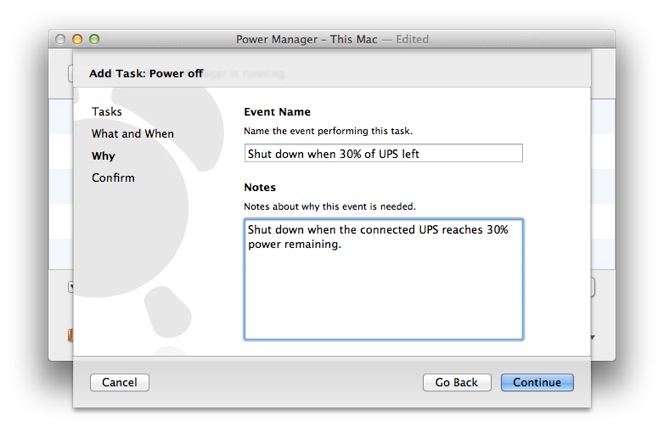
Task: Click 'Name the event performing this task.' text
Action: point(328,131)
